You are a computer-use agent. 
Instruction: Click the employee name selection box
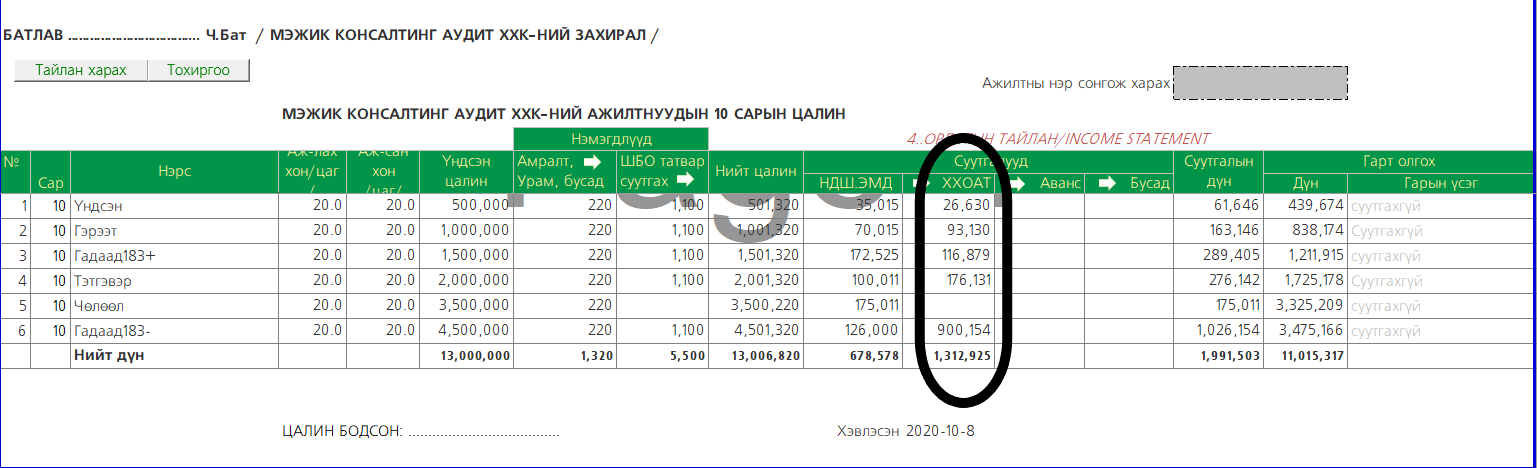click(x=1260, y=83)
